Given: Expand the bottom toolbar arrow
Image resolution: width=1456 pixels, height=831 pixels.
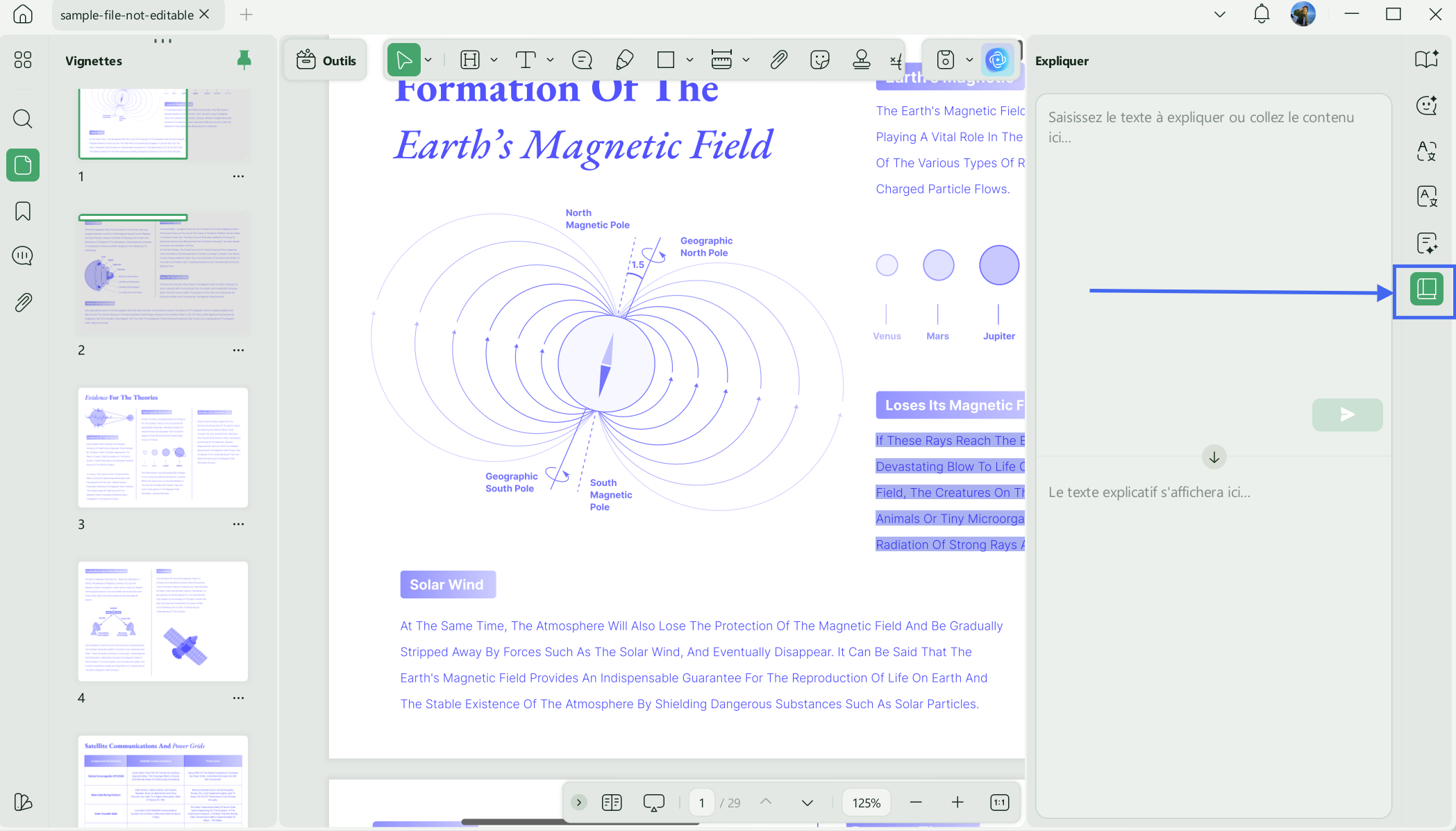Looking at the screenshot, I should 579,803.
